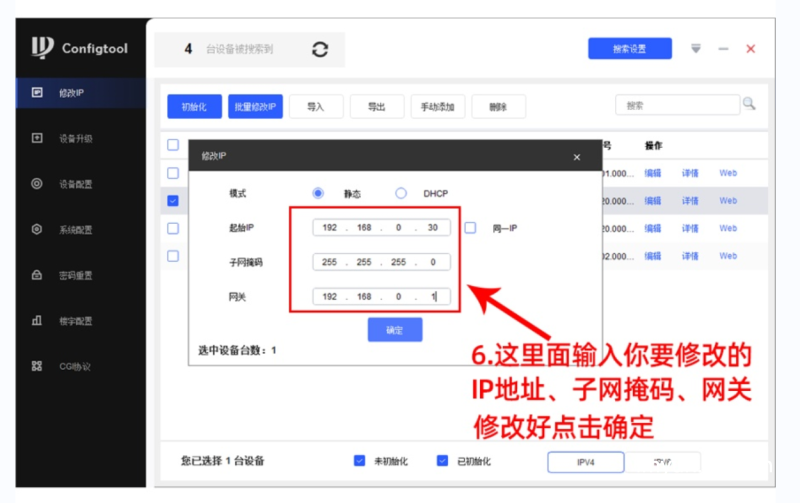
Task: Click the 确定 button in dialog
Action: coord(395,330)
